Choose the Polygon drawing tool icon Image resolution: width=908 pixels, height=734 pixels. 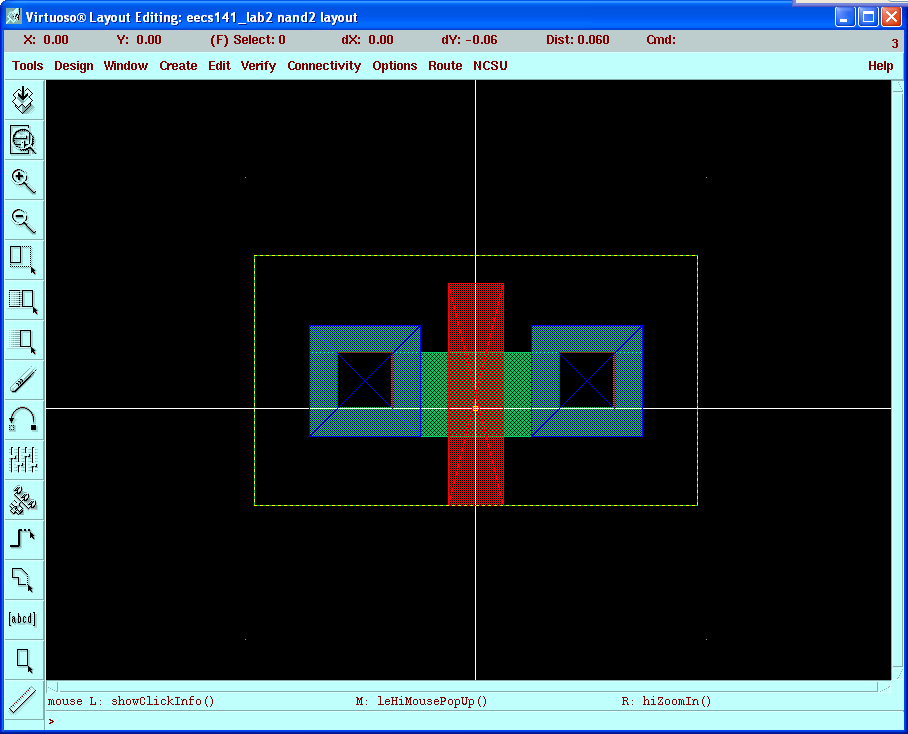pos(23,579)
